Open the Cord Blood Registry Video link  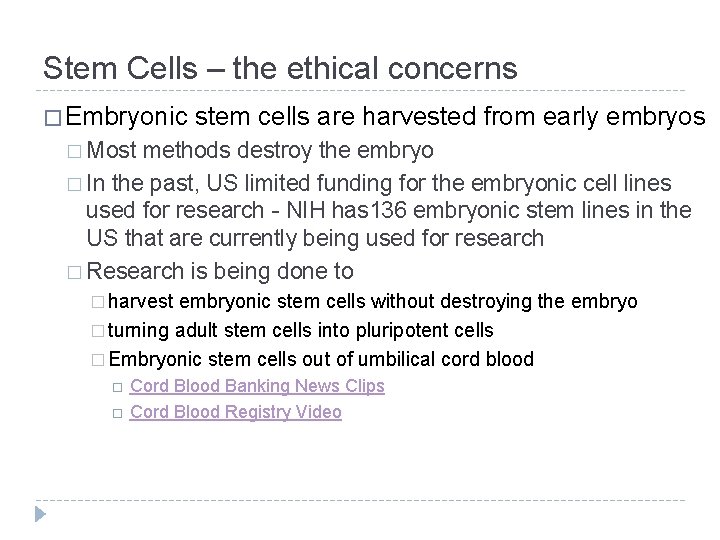coord(236,412)
